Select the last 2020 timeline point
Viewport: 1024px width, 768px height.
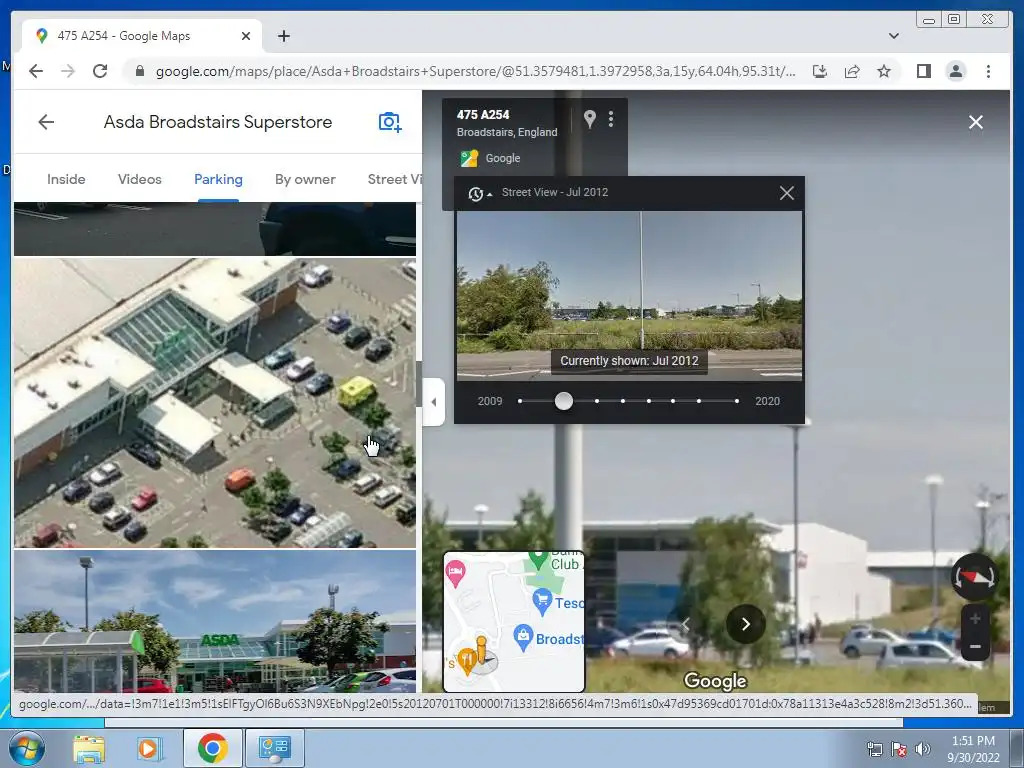point(737,401)
